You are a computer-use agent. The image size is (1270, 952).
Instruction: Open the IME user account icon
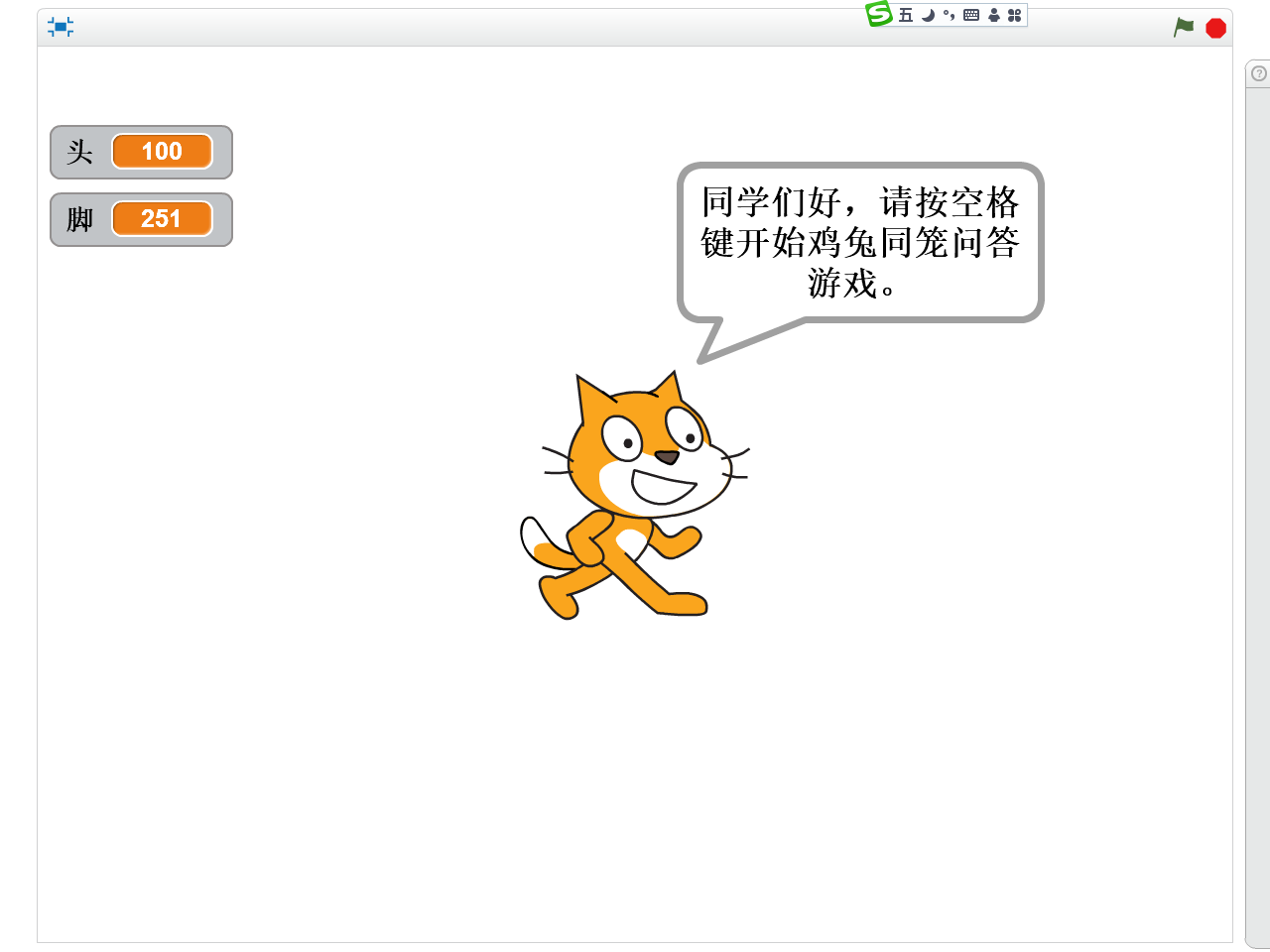993,15
